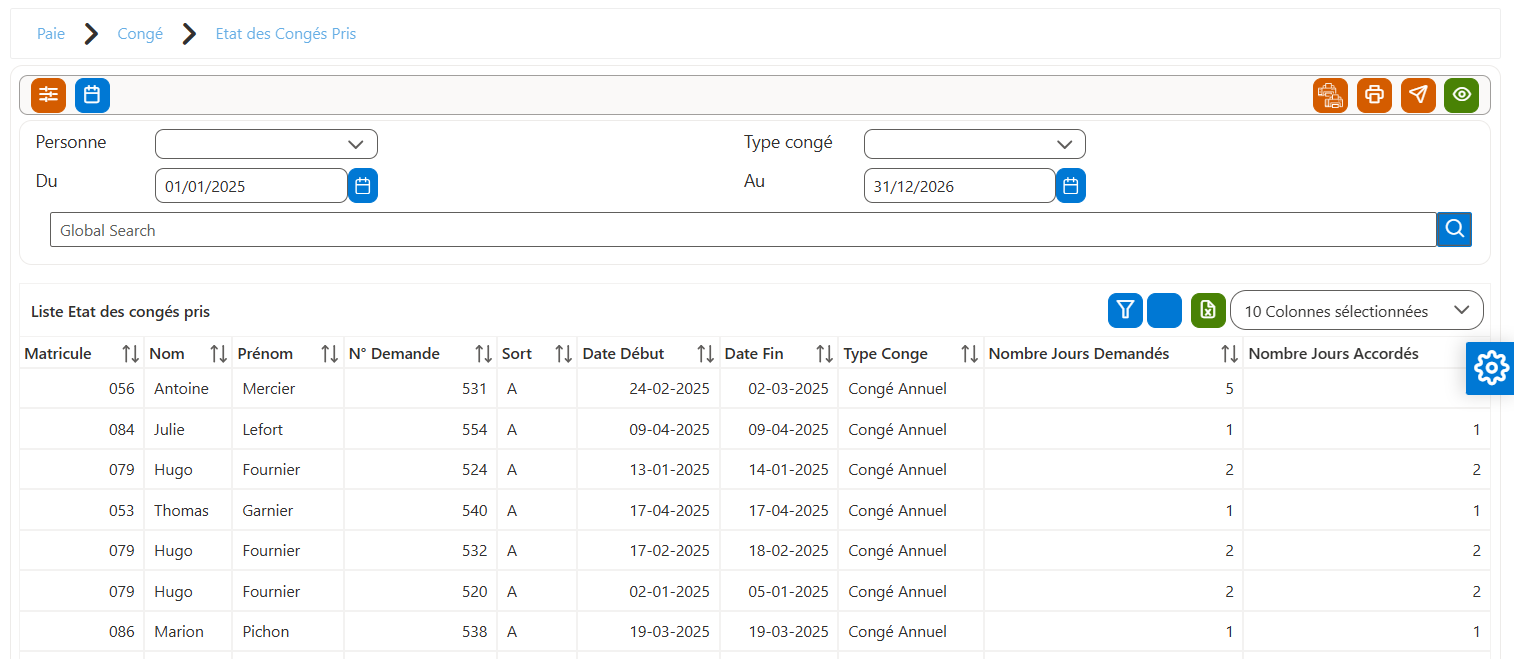The height and width of the screenshot is (659, 1514).
Task: Open the Au date calendar picker
Action: [x=1071, y=186]
